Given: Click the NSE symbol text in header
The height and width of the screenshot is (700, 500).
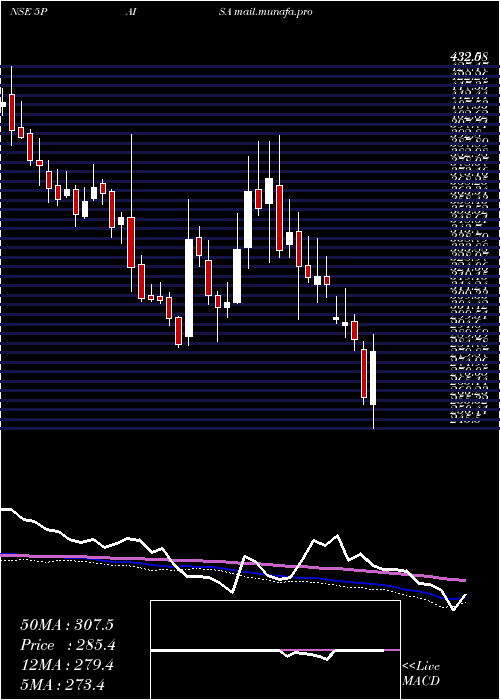Looking at the screenshot, I should [x=20, y=12].
